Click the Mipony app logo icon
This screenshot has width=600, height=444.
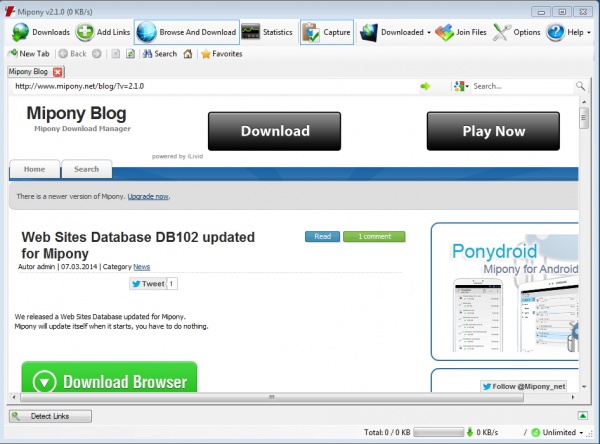pos(10,11)
